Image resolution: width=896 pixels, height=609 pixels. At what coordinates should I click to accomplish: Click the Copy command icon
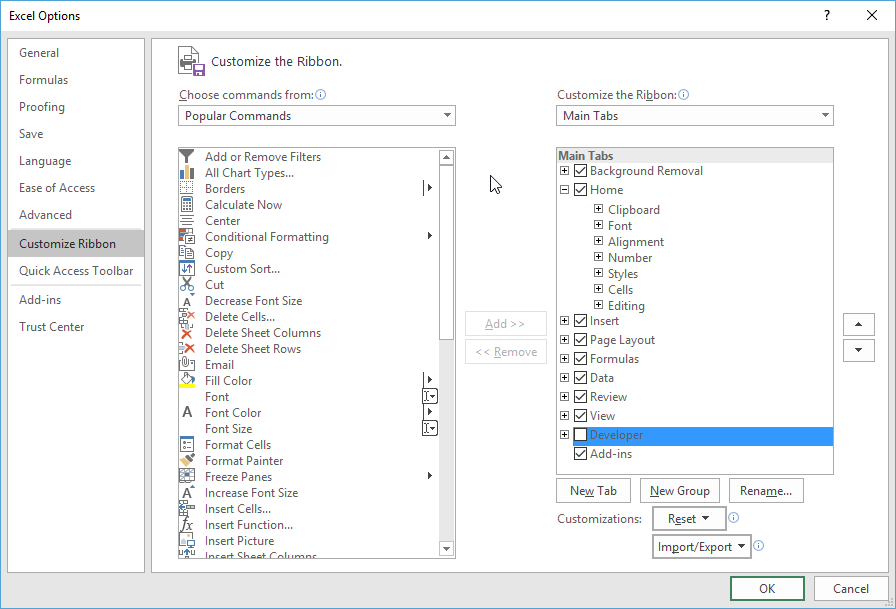point(186,253)
